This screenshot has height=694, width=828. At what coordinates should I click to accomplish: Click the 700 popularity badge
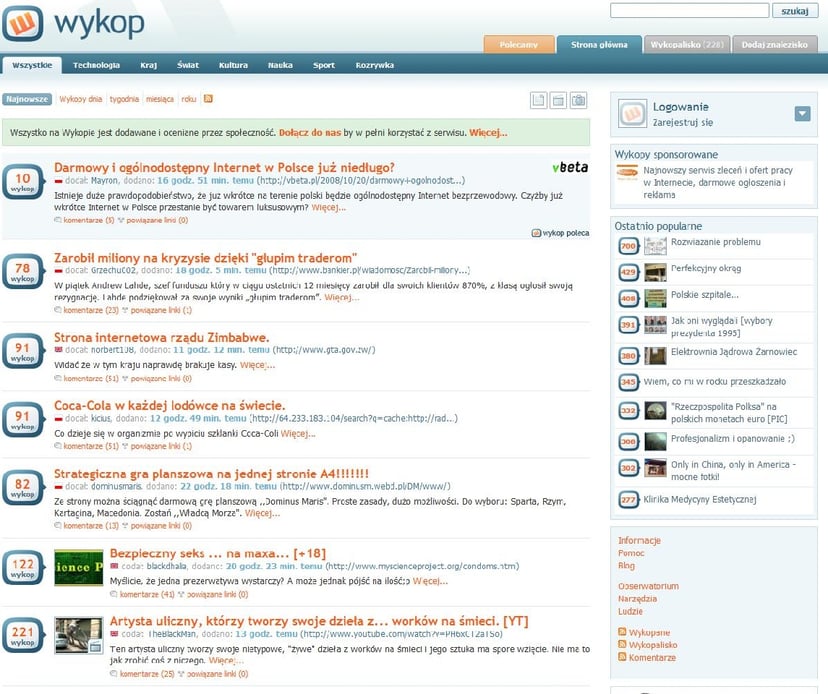point(628,246)
